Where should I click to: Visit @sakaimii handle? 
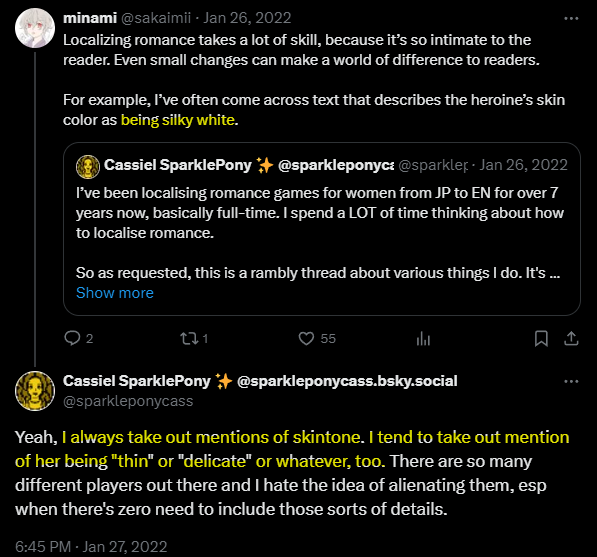pyautogui.click(x=156, y=18)
